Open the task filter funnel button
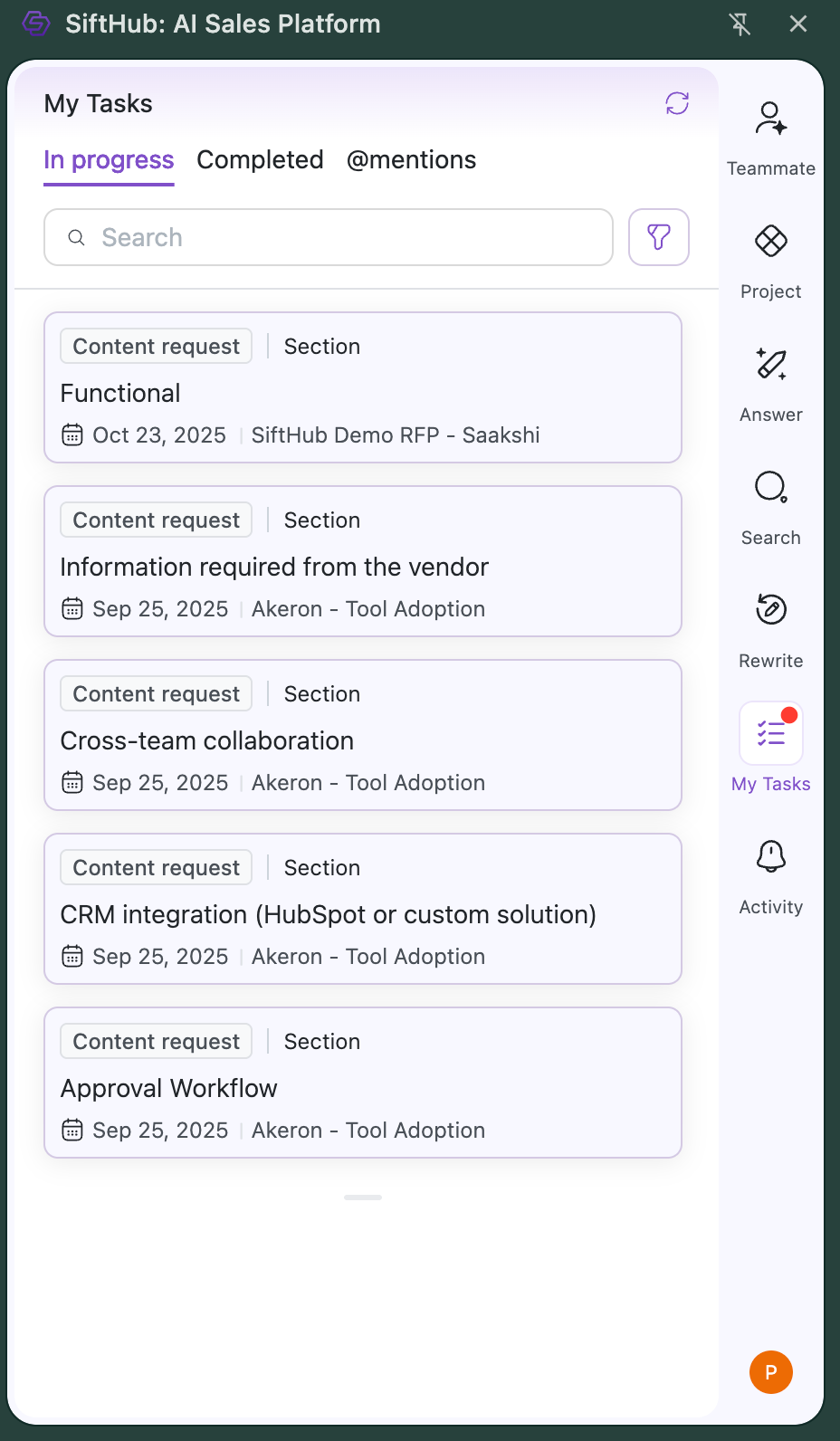 (x=658, y=237)
